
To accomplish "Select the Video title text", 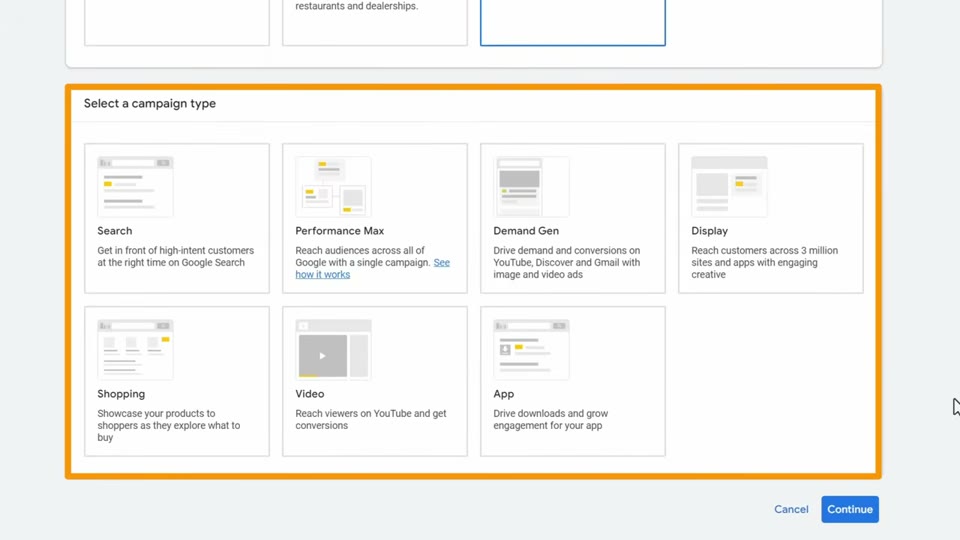I will [310, 394].
